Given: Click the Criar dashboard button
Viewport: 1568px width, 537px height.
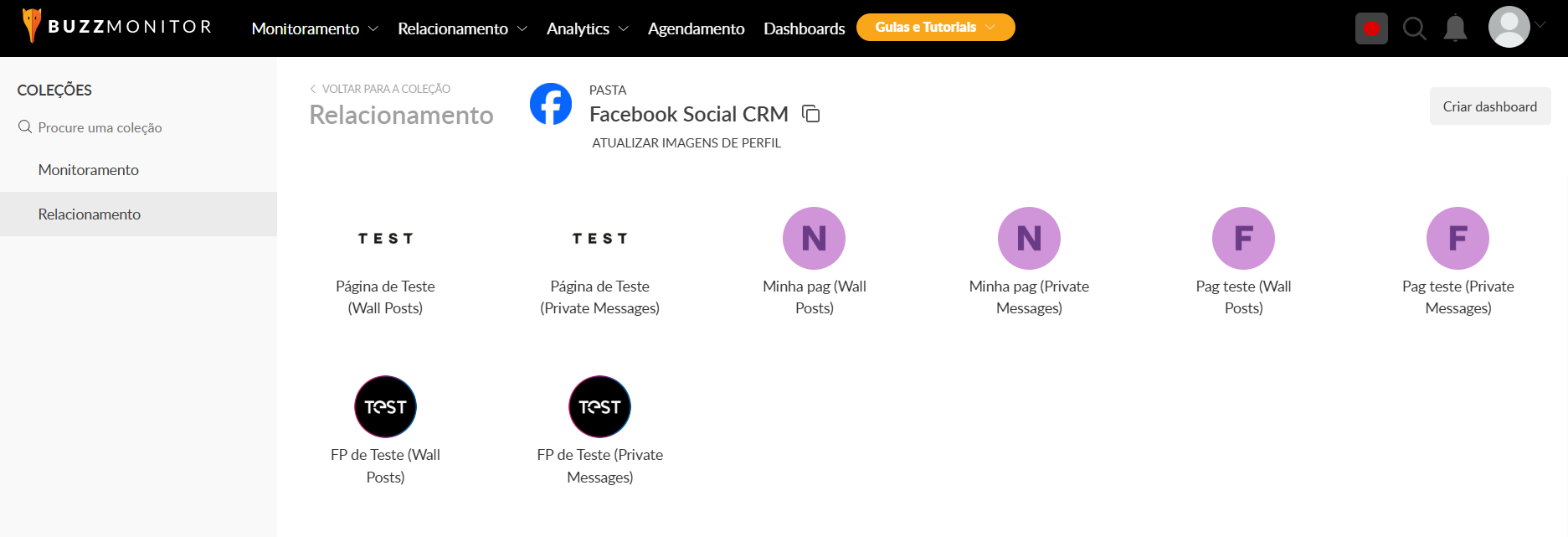Looking at the screenshot, I should click(1489, 106).
